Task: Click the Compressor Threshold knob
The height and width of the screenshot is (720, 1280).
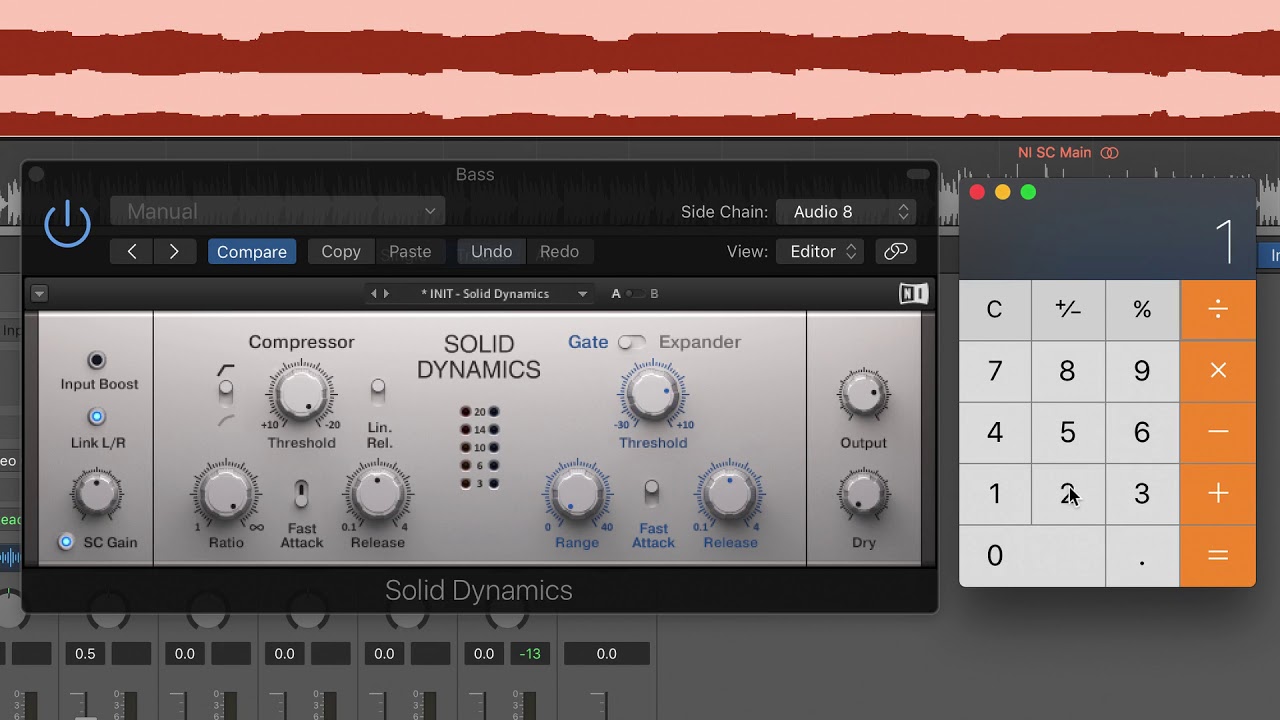Action: point(301,394)
